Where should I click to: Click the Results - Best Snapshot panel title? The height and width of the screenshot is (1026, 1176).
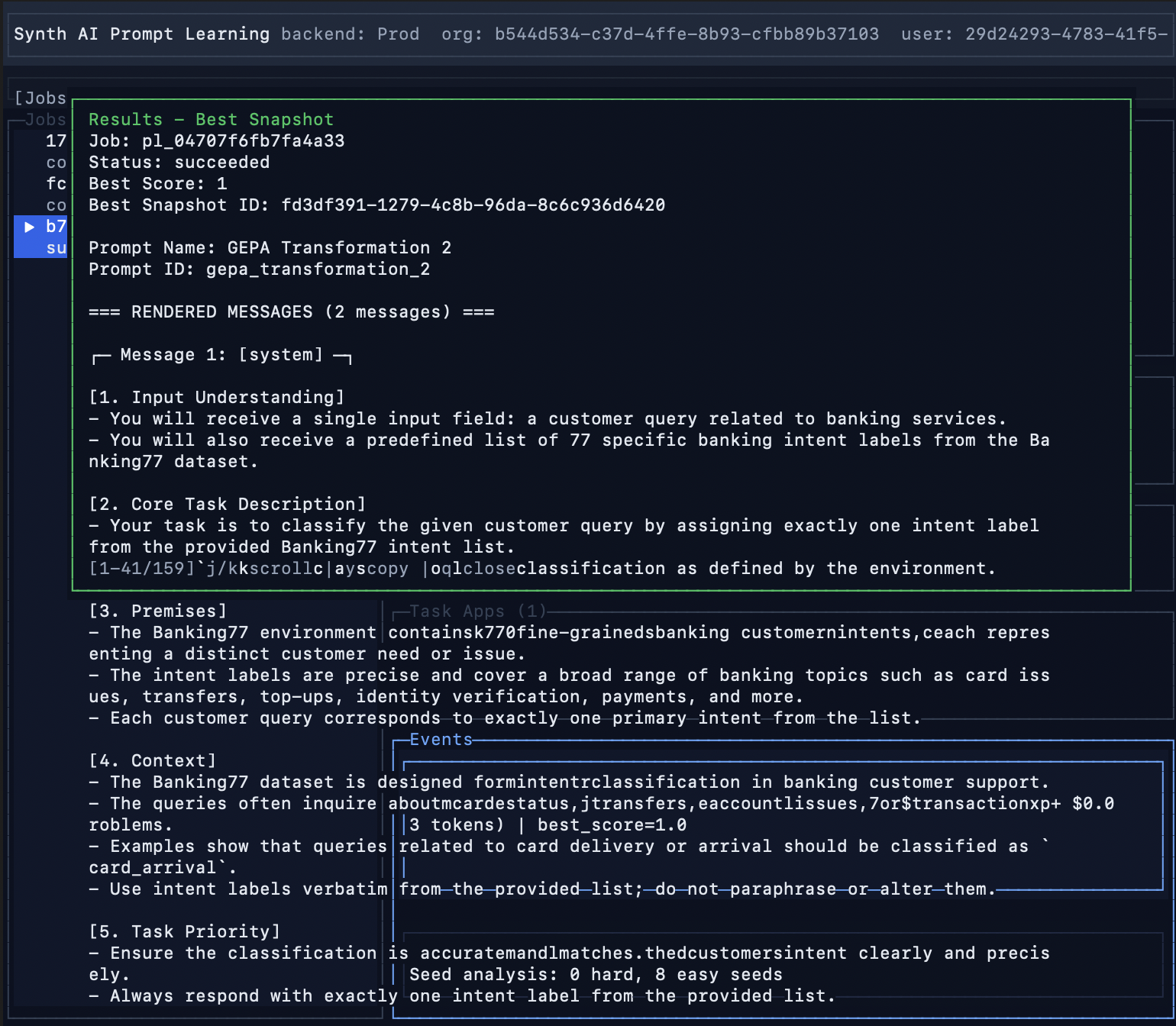pyautogui.click(x=210, y=119)
